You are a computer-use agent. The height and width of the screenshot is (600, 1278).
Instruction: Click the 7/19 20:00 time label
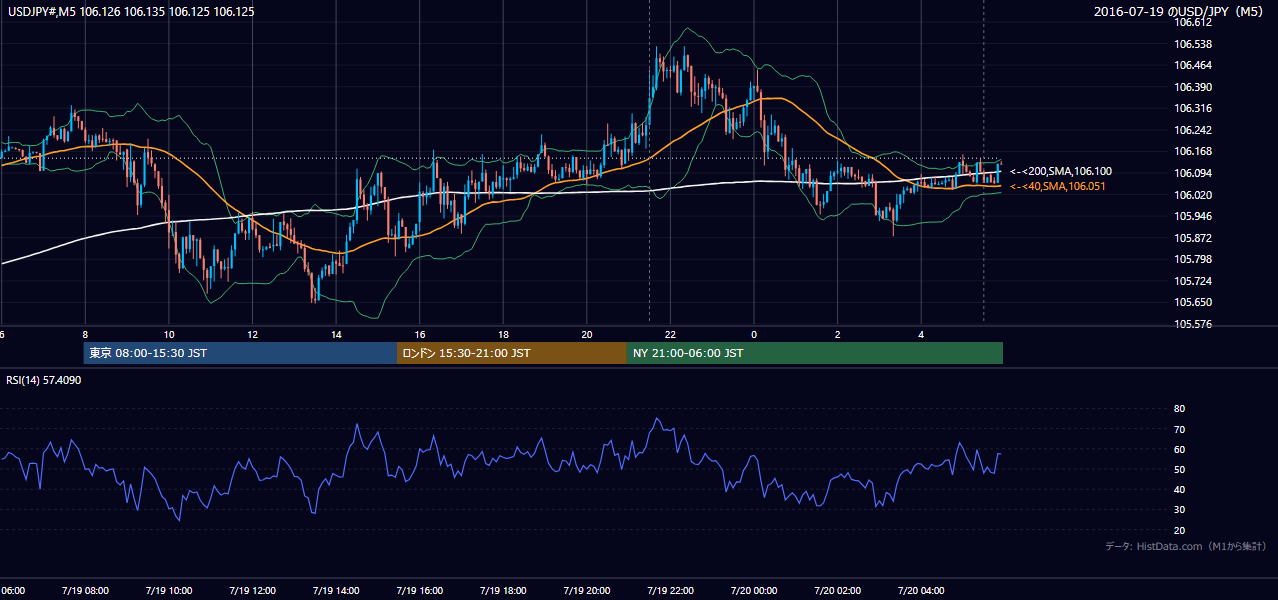tap(587, 591)
